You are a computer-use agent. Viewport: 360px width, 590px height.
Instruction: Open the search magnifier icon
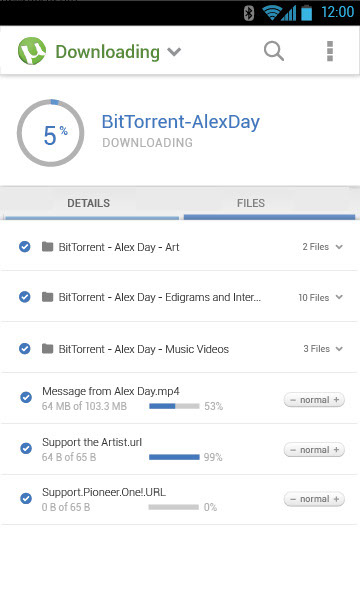click(x=273, y=51)
